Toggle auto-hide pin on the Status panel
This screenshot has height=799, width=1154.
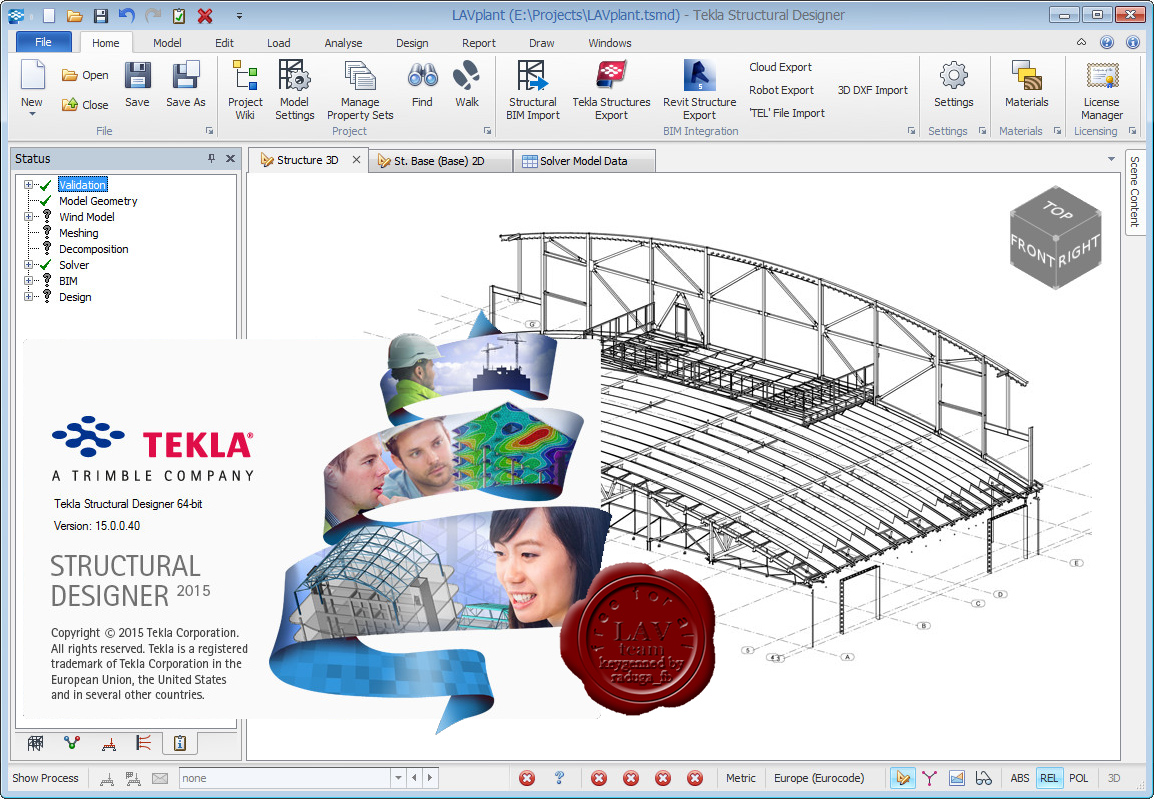click(211, 158)
